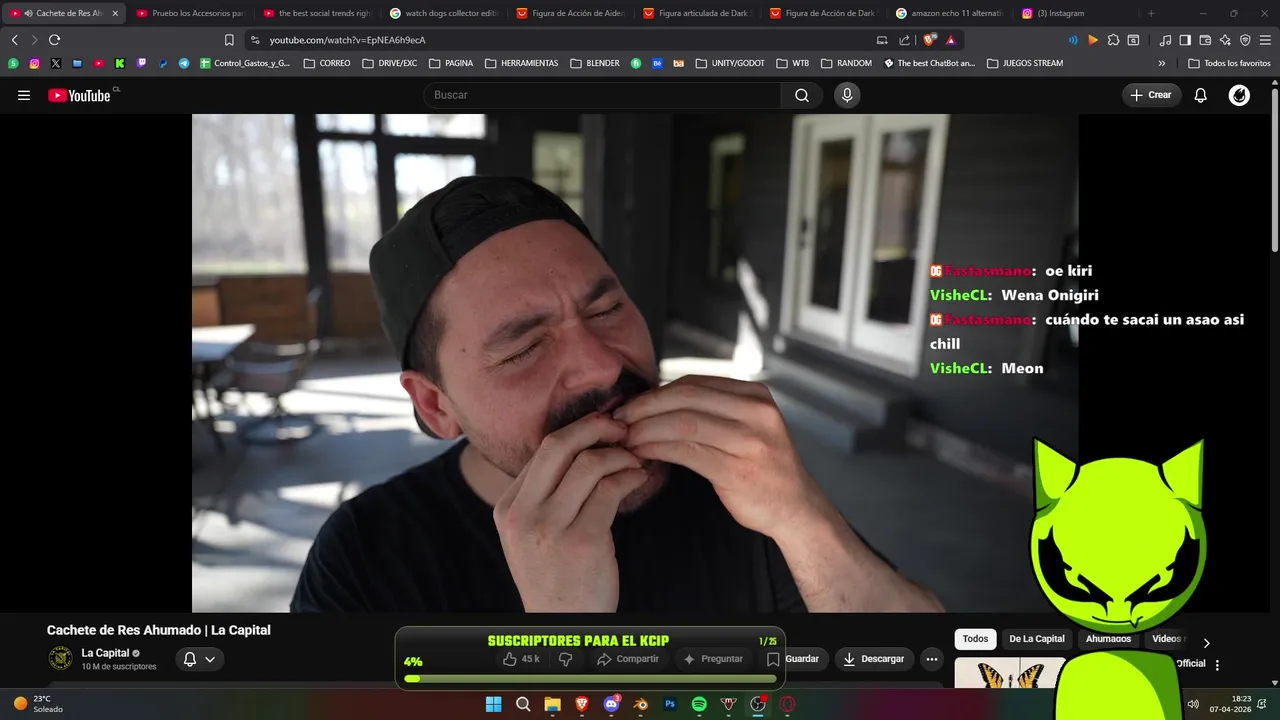This screenshot has width=1280, height=720.
Task: Switch to the Figura de Acción de Aiden tab
Action: (570, 13)
